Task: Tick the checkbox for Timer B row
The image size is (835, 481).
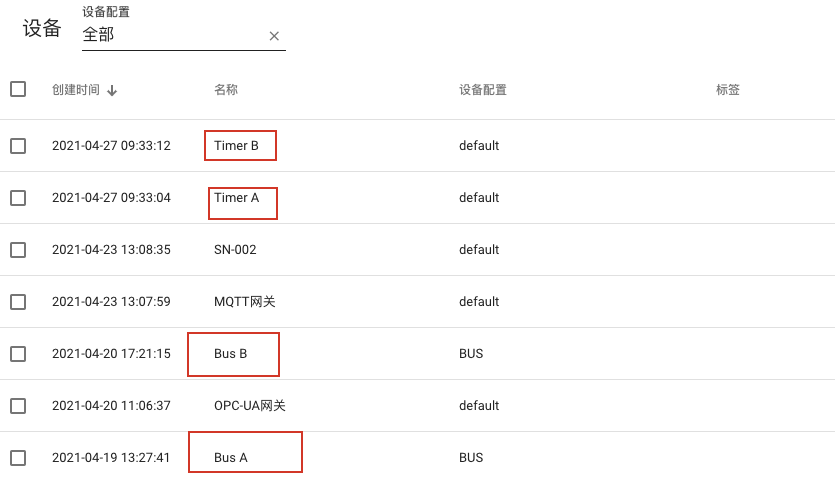Action: 18,146
